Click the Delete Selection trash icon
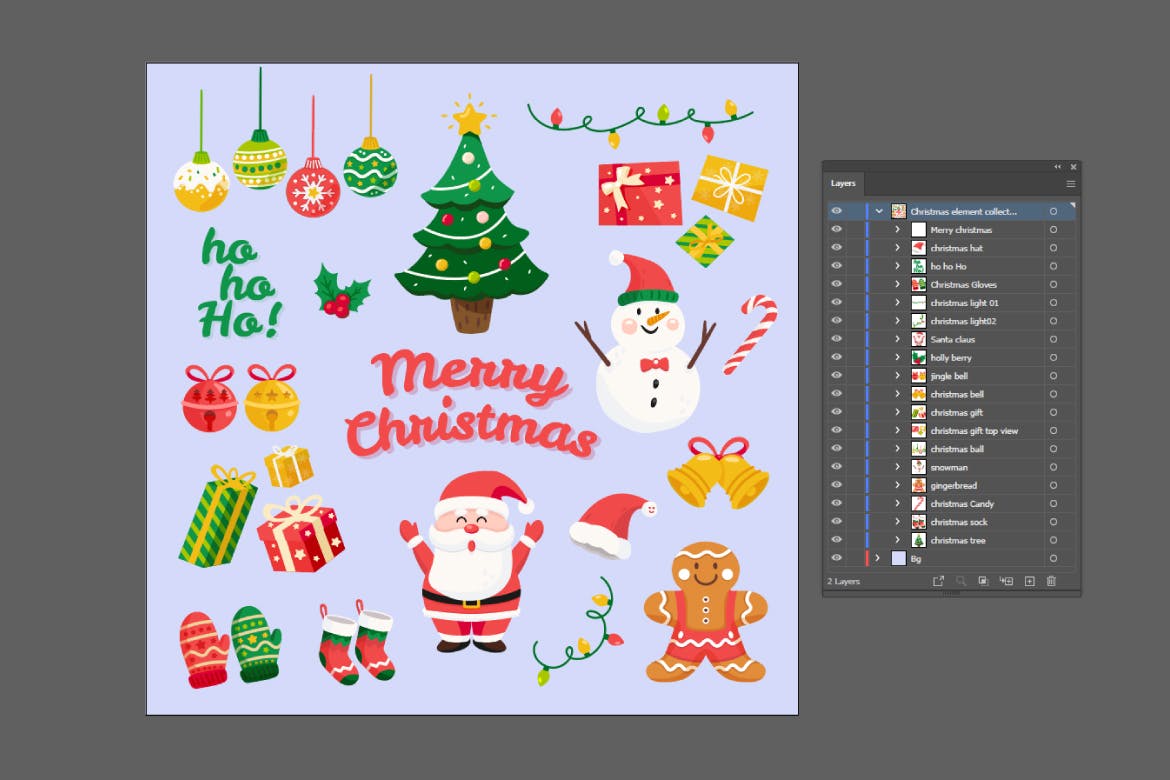 pyautogui.click(x=1051, y=581)
